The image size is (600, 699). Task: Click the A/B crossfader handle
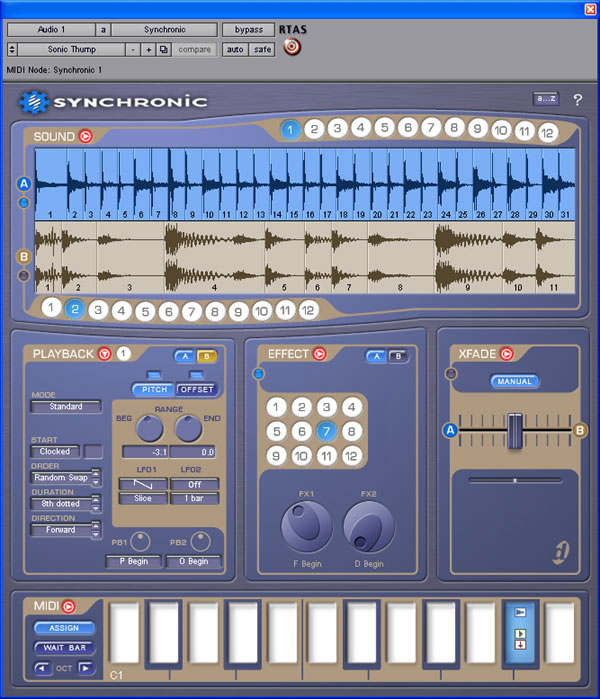[x=515, y=431]
